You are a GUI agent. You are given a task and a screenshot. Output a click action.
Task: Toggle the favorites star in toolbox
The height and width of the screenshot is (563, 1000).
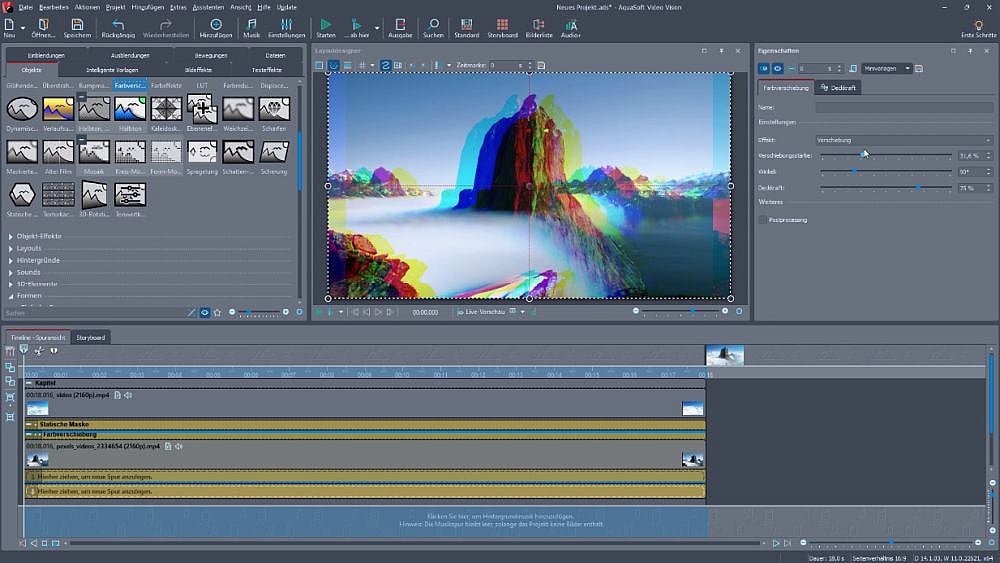pyautogui.click(x=217, y=312)
